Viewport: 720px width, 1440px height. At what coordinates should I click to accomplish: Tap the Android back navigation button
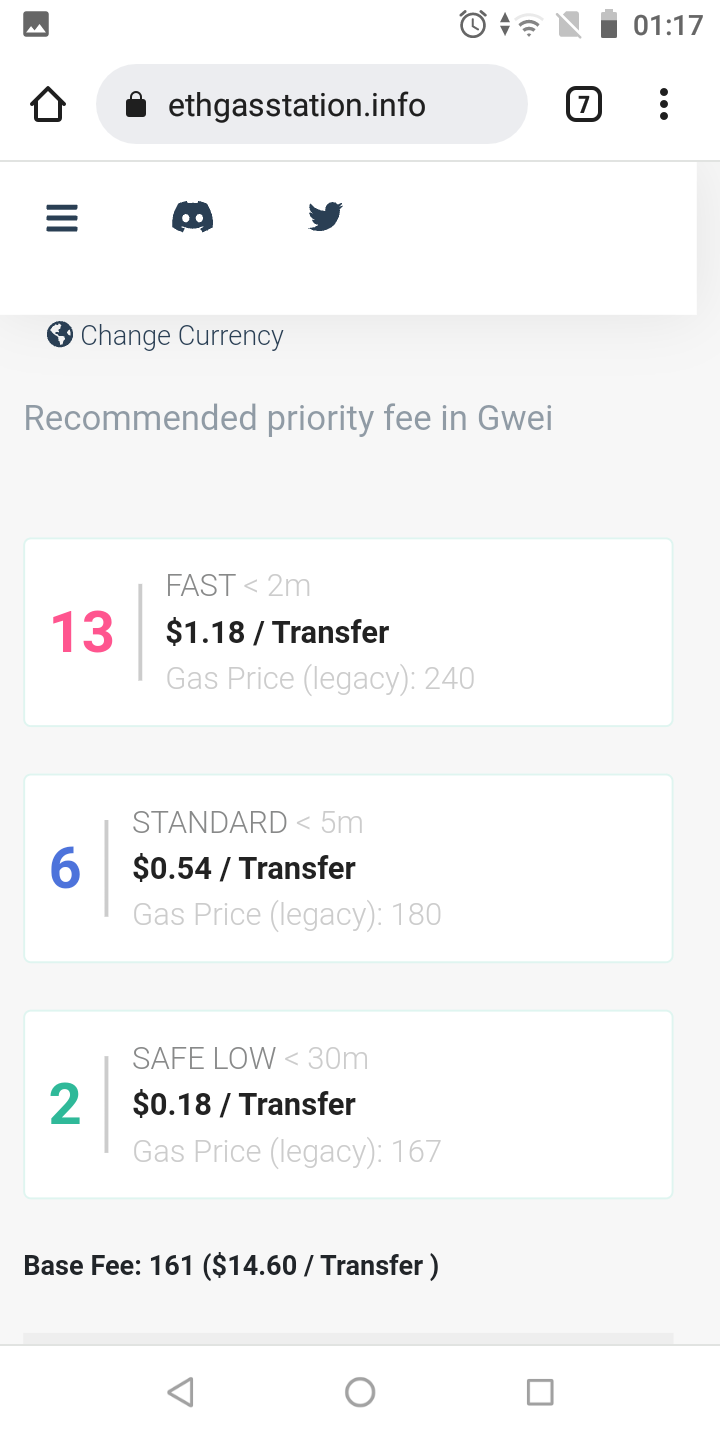tap(180, 1392)
